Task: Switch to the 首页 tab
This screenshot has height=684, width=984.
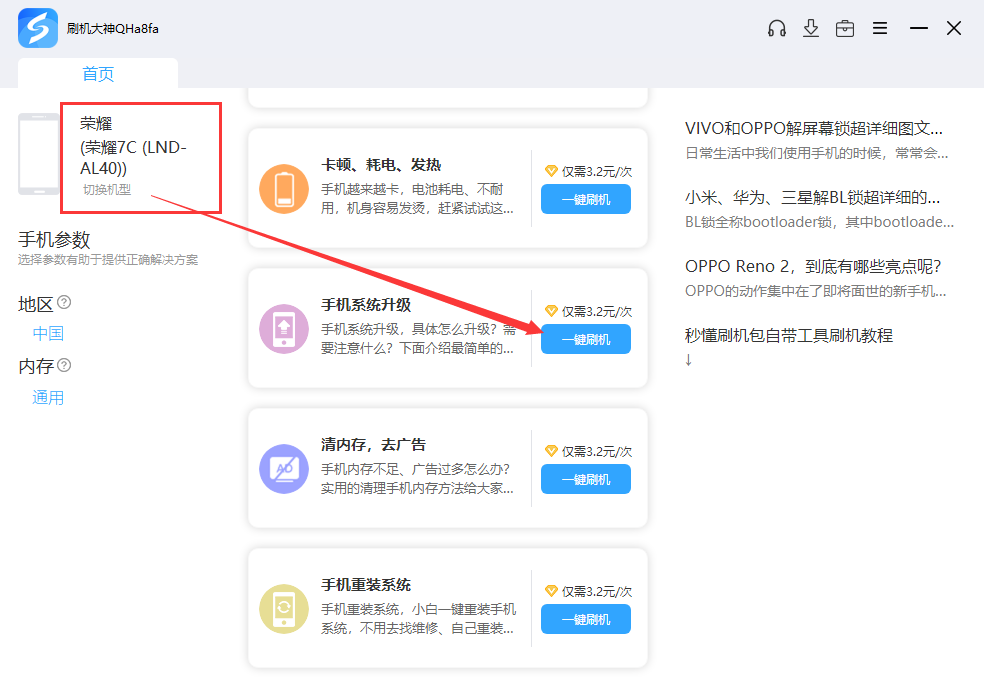Action: pos(98,73)
